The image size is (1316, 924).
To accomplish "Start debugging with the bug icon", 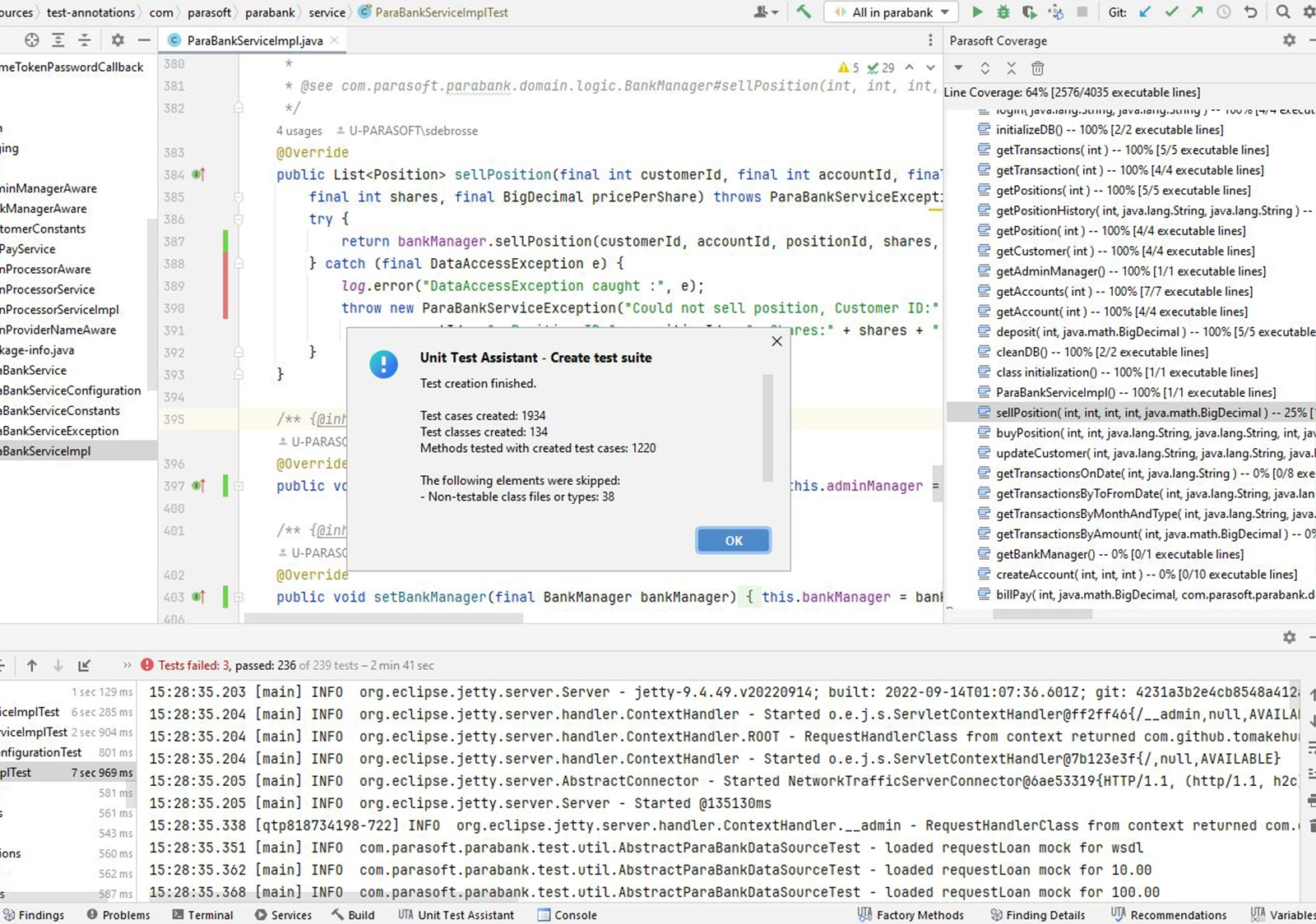I will (x=1003, y=12).
